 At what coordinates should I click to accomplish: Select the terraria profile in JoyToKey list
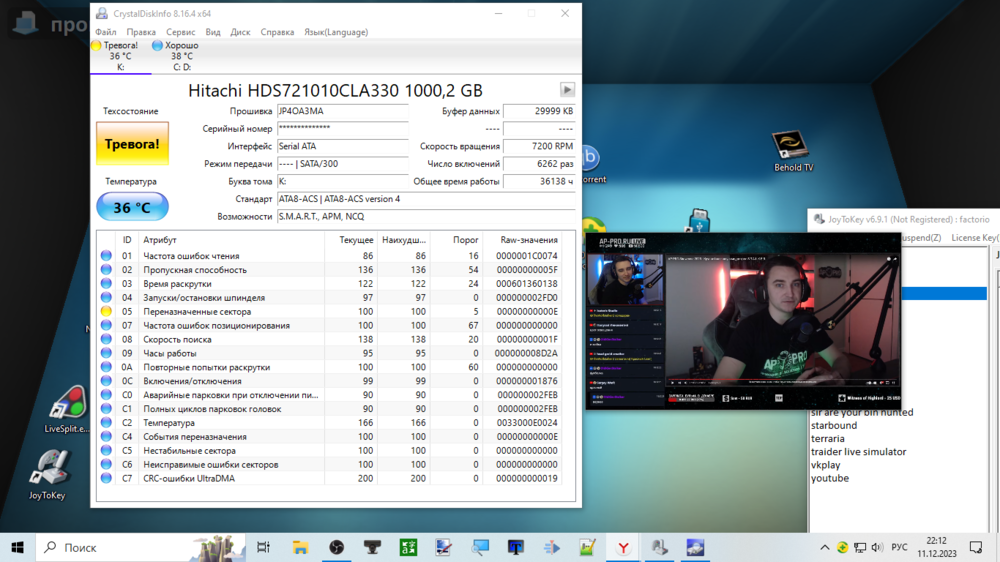tap(828, 439)
